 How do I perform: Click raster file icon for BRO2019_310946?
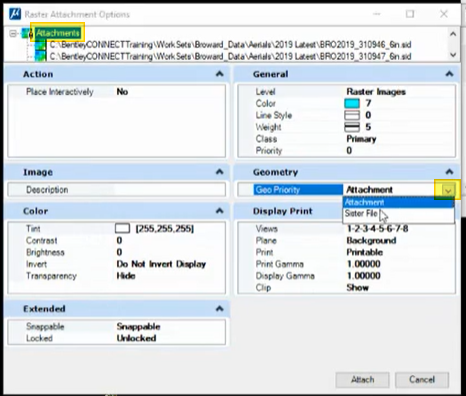[x=41, y=45]
